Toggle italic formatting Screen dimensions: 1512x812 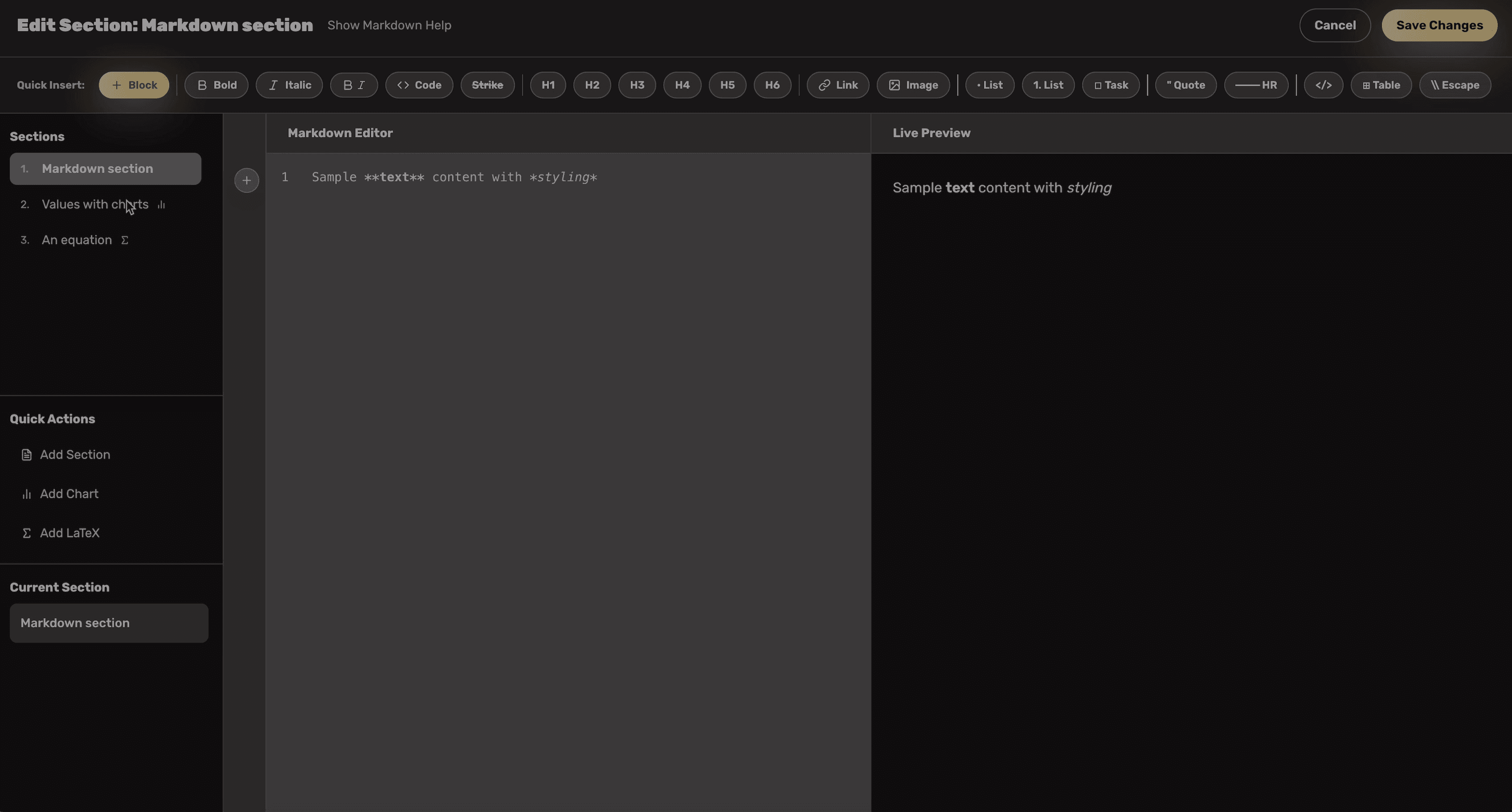[289, 85]
